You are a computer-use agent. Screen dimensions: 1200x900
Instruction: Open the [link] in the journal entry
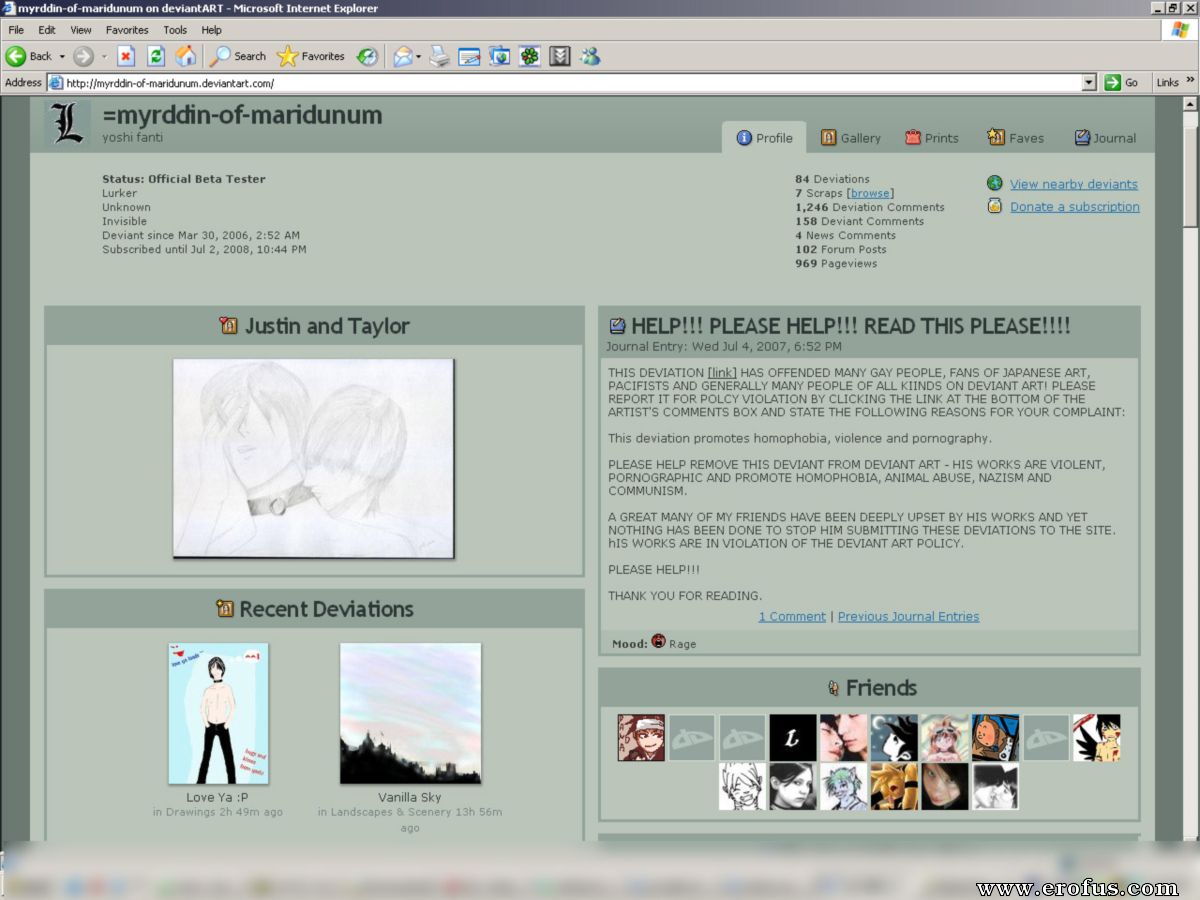(x=722, y=373)
